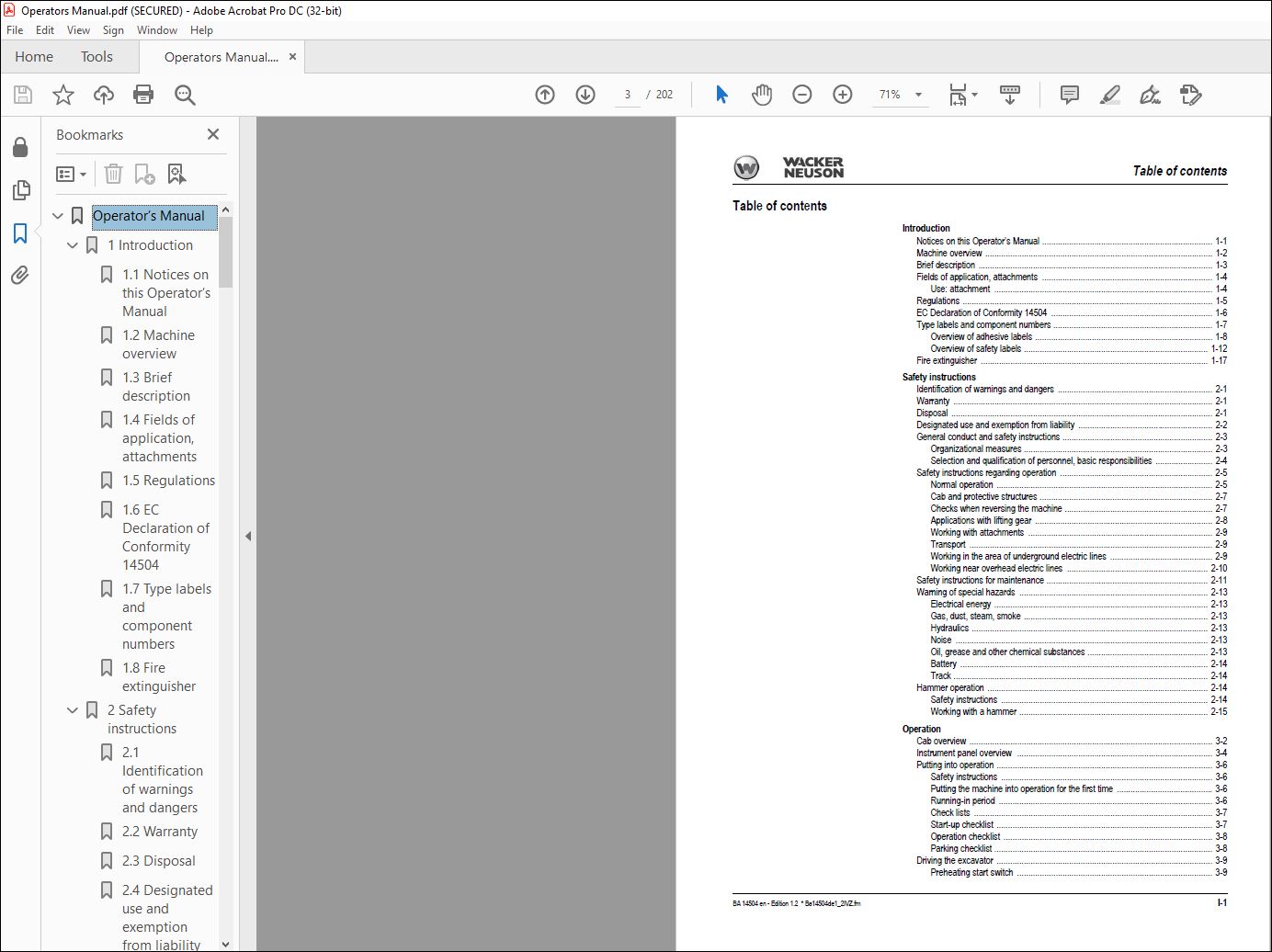Open bookmark 1.6 EC Declaration of Conformity
The image size is (1272, 952).
[x=165, y=538]
